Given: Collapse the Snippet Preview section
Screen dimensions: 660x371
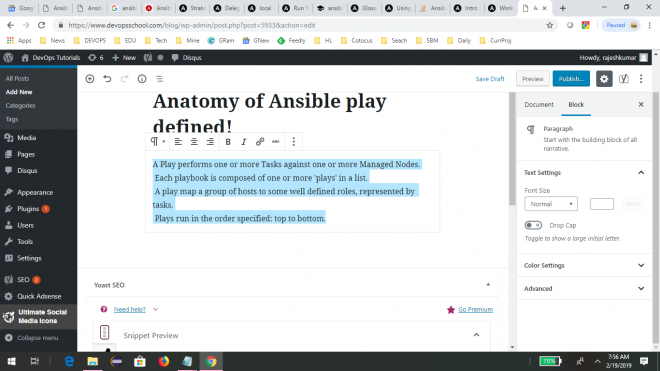Looking at the screenshot, I should [476, 335].
